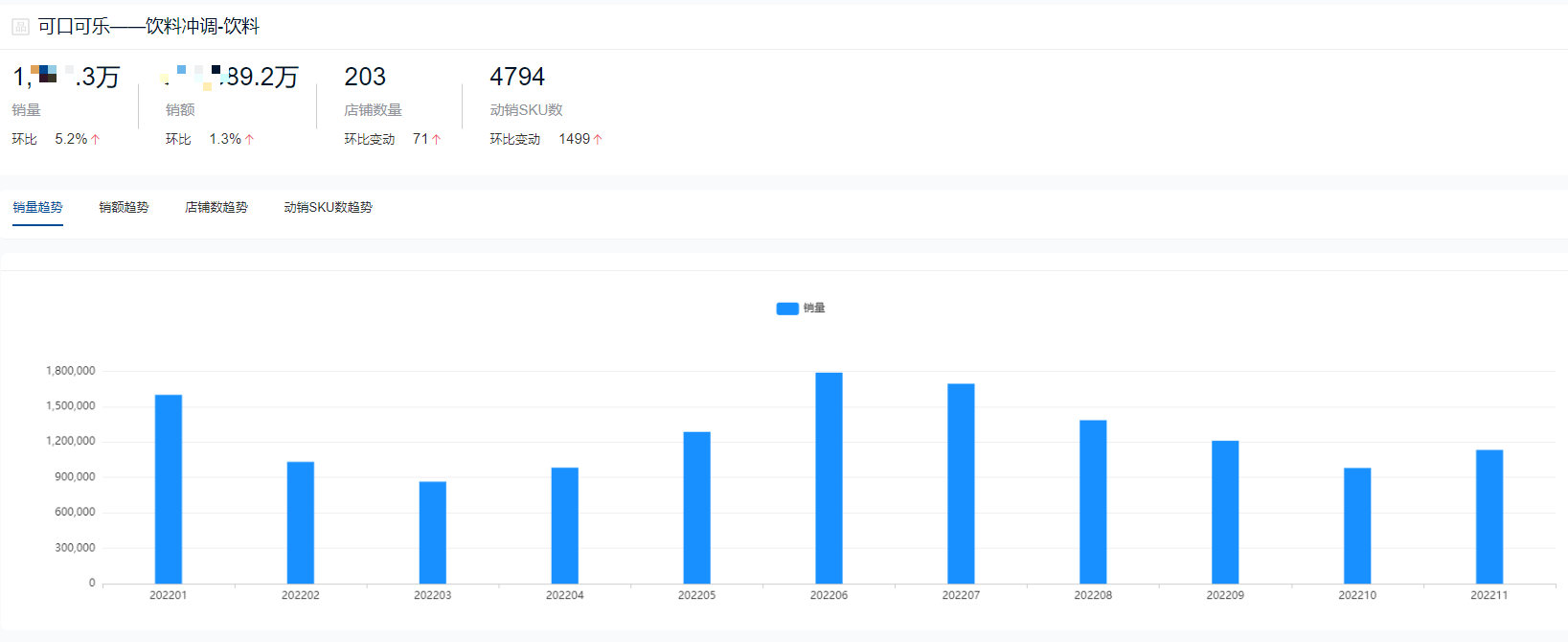Click the 202204 sales bar
Screen dimensions: 1568x642
(565, 525)
